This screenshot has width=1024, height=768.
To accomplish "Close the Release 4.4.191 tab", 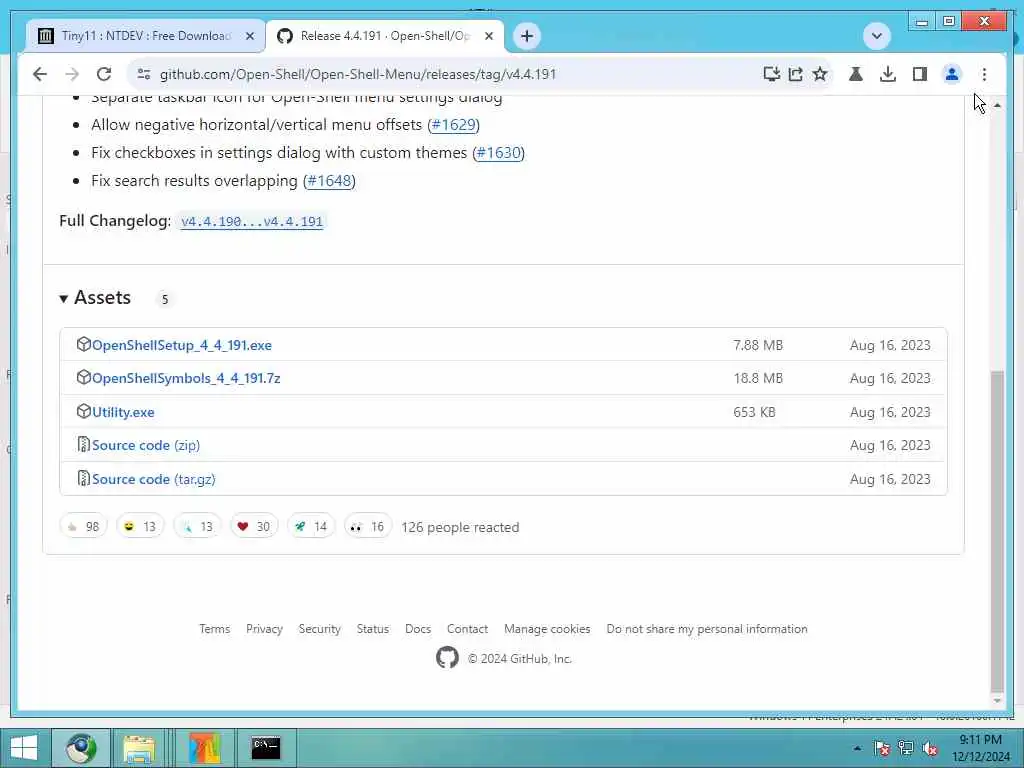I will click(x=488, y=36).
